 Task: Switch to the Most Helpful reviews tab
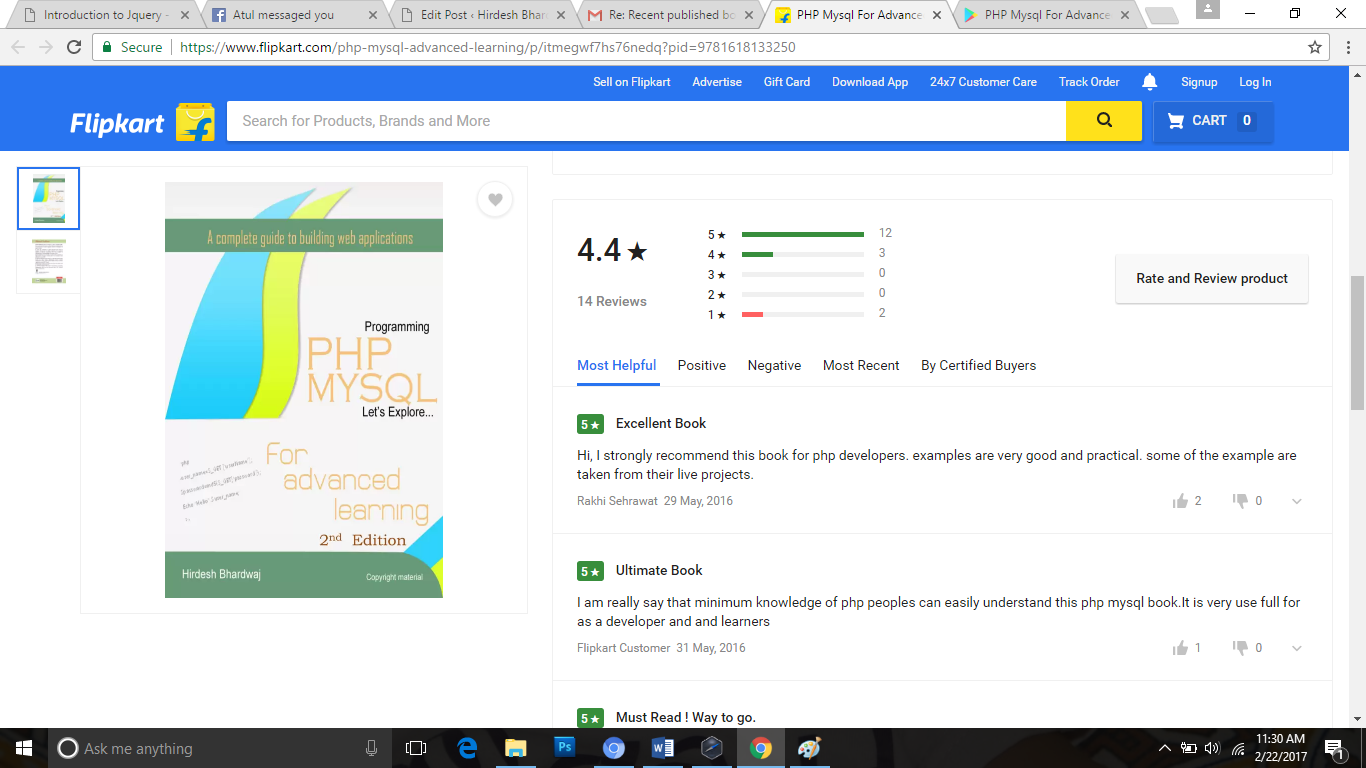pyautogui.click(x=617, y=366)
